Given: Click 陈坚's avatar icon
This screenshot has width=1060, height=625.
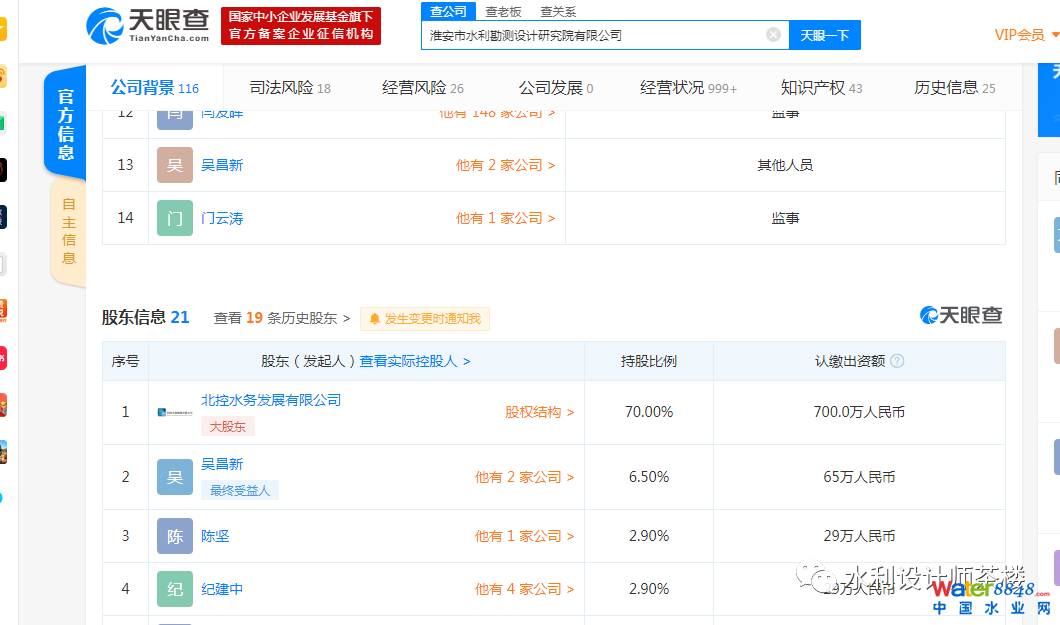Looking at the screenshot, I should click(x=175, y=536).
